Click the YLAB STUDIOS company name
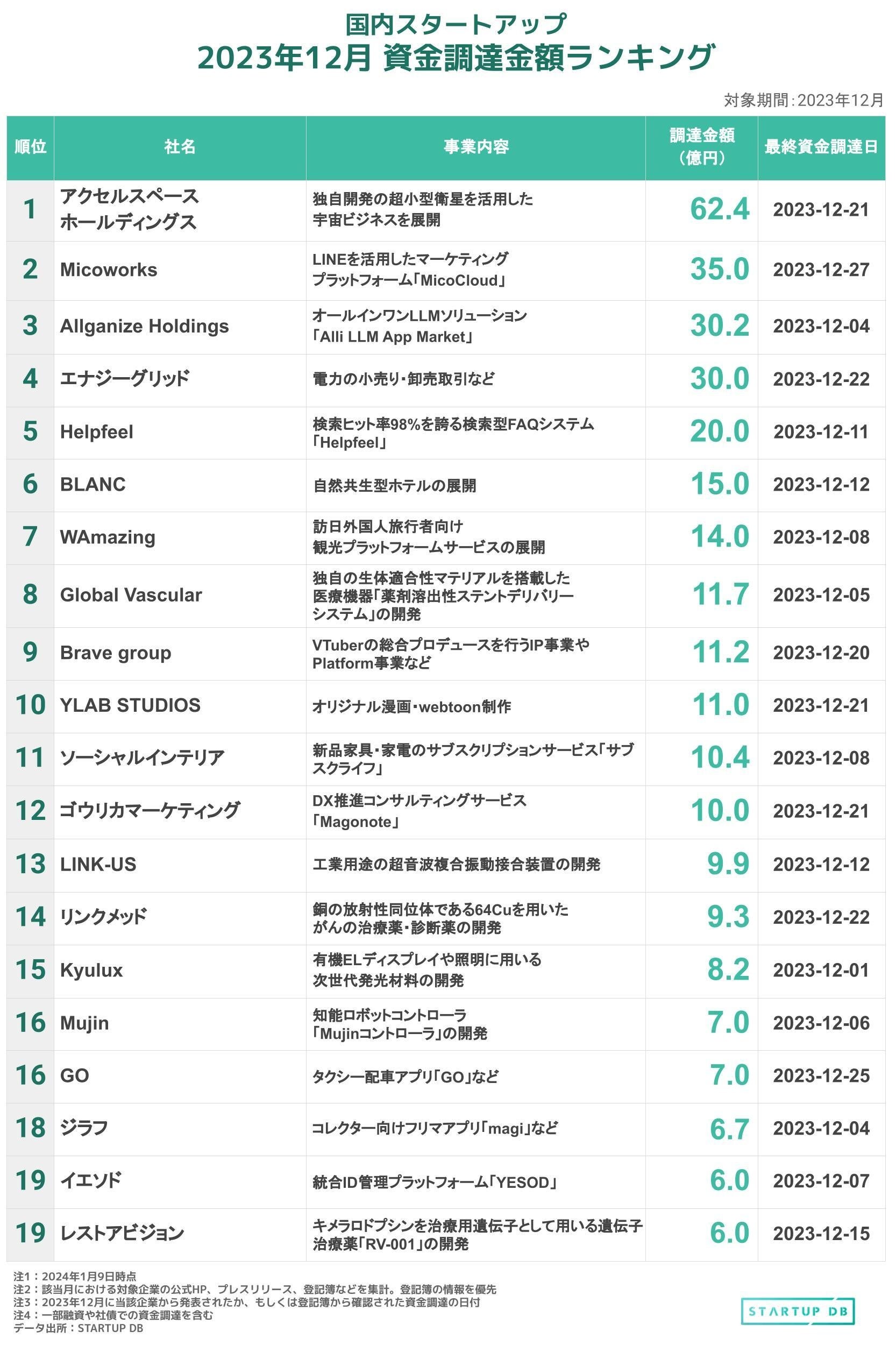 [x=130, y=705]
